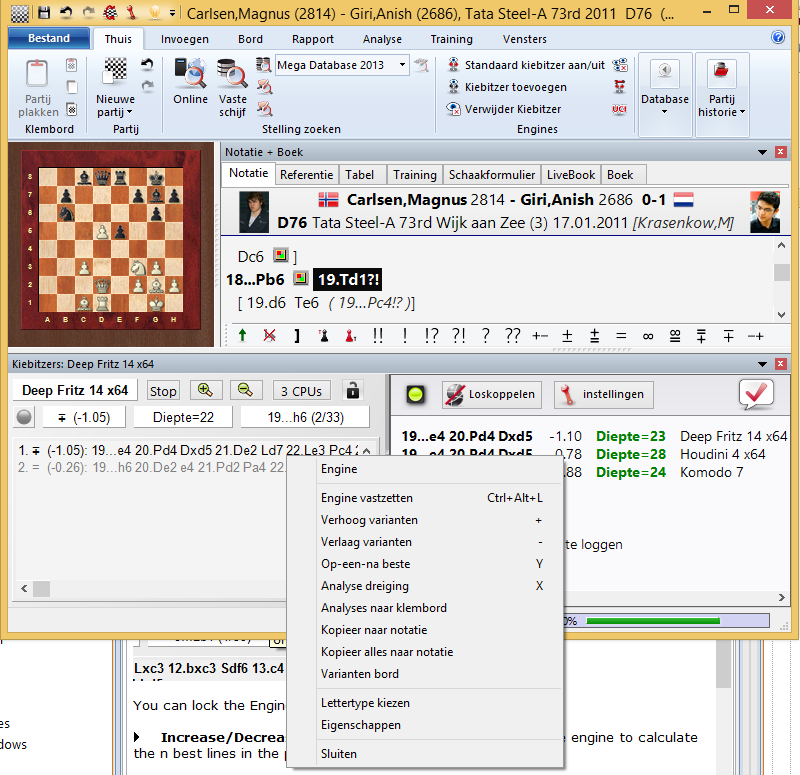Open the blue help question mark icon

pyautogui.click(x=778, y=37)
